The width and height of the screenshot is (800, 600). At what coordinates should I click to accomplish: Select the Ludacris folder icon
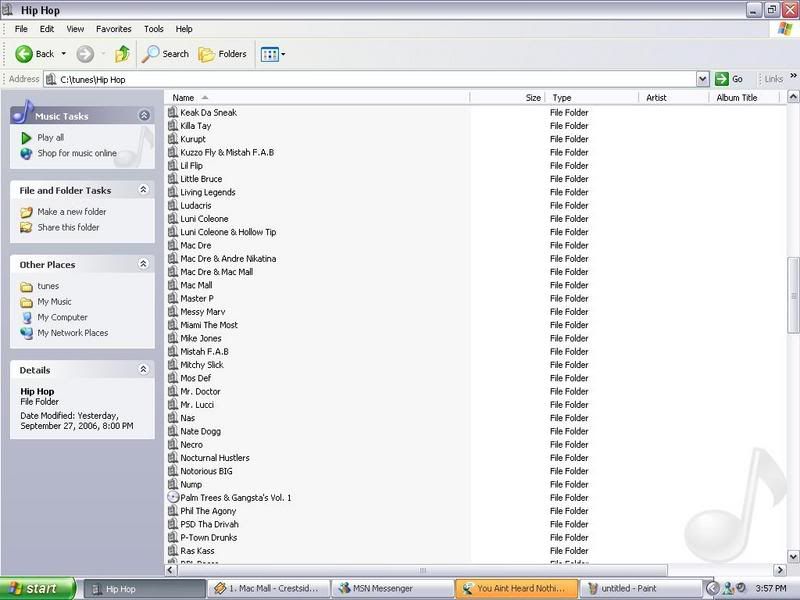[173, 205]
